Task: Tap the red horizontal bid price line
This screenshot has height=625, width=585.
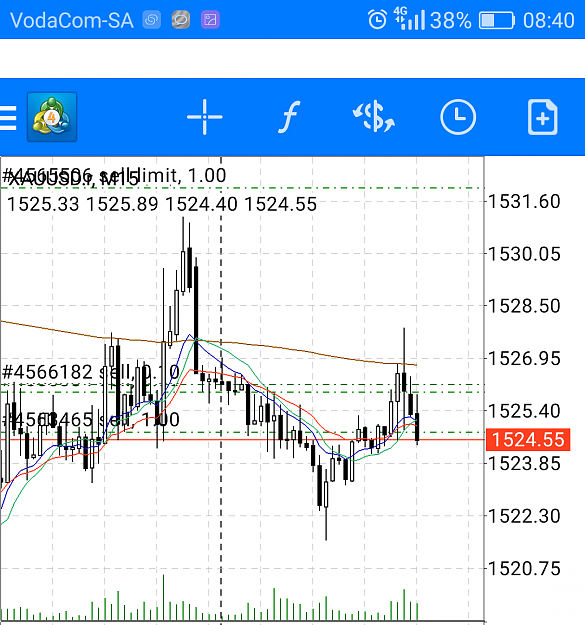Action: click(x=242, y=440)
